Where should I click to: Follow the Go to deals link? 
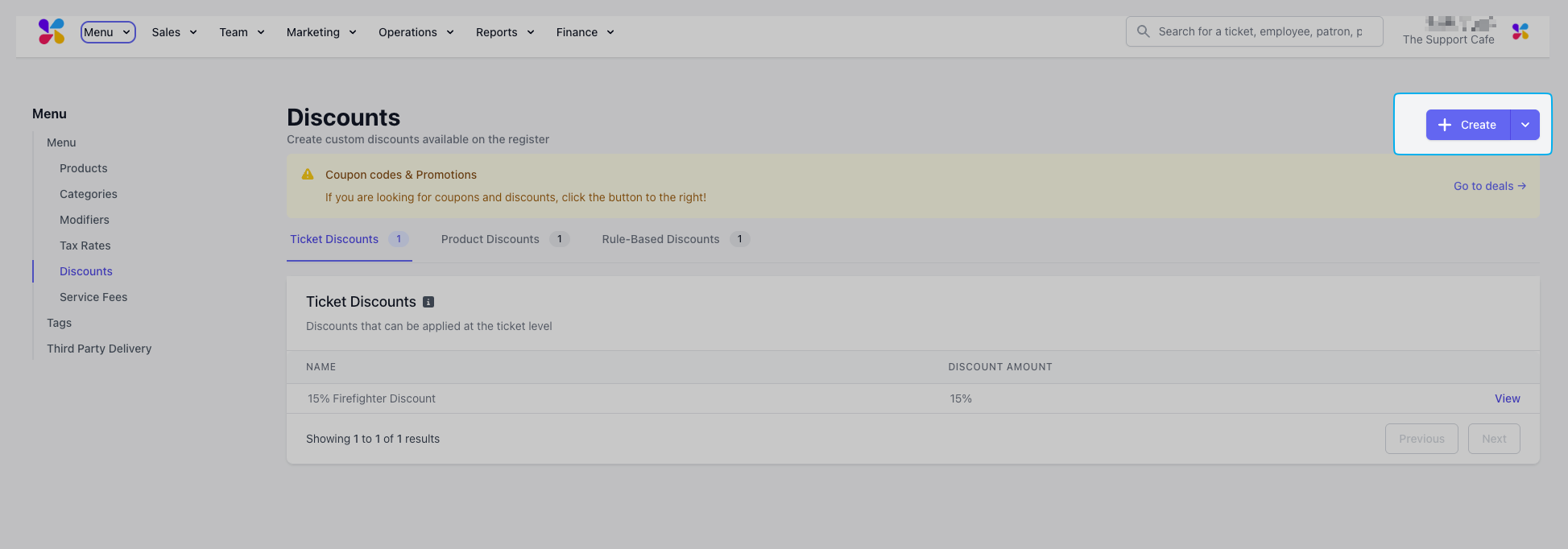pos(1489,186)
